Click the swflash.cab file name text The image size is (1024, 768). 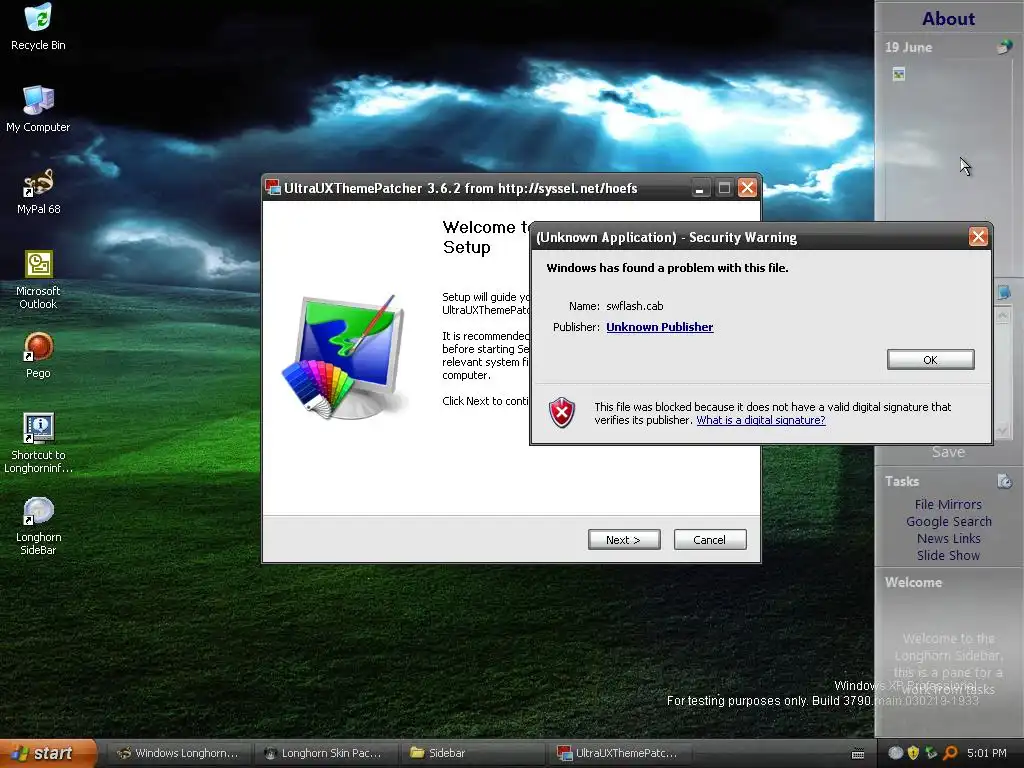635,306
